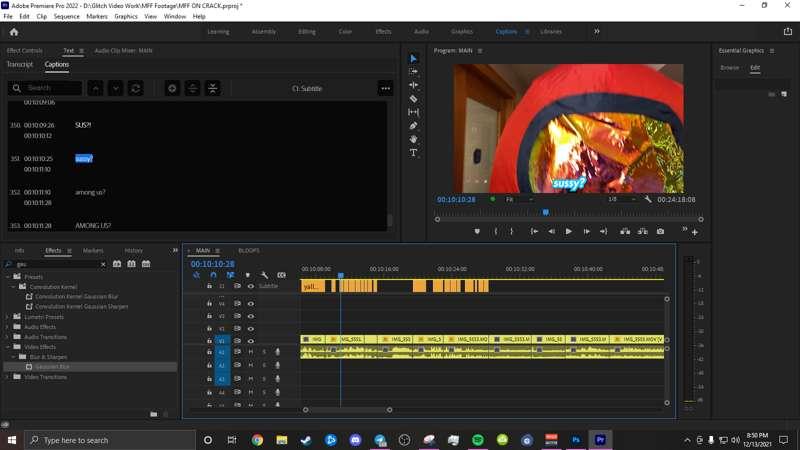Viewport: 800px width, 450px height.
Task: Open the Sequence menu
Action: [67, 16]
